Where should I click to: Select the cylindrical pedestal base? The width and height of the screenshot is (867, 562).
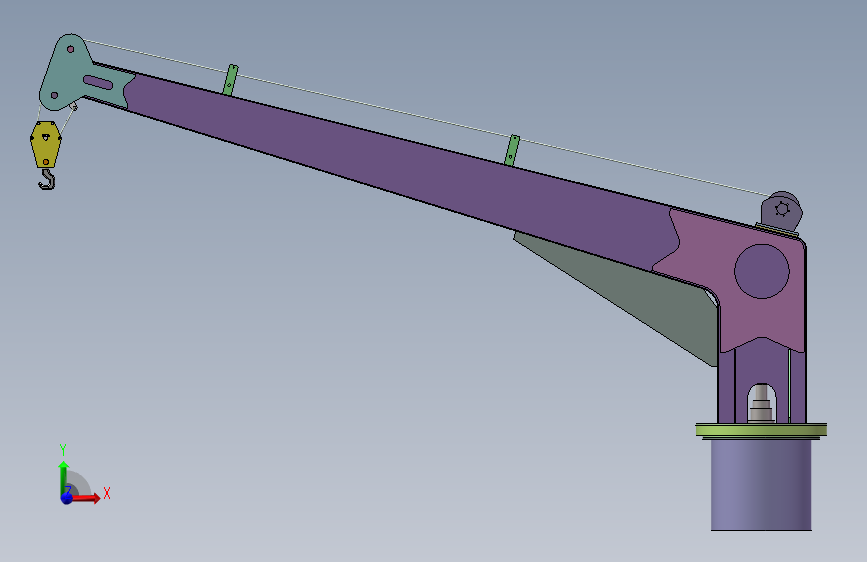761,485
